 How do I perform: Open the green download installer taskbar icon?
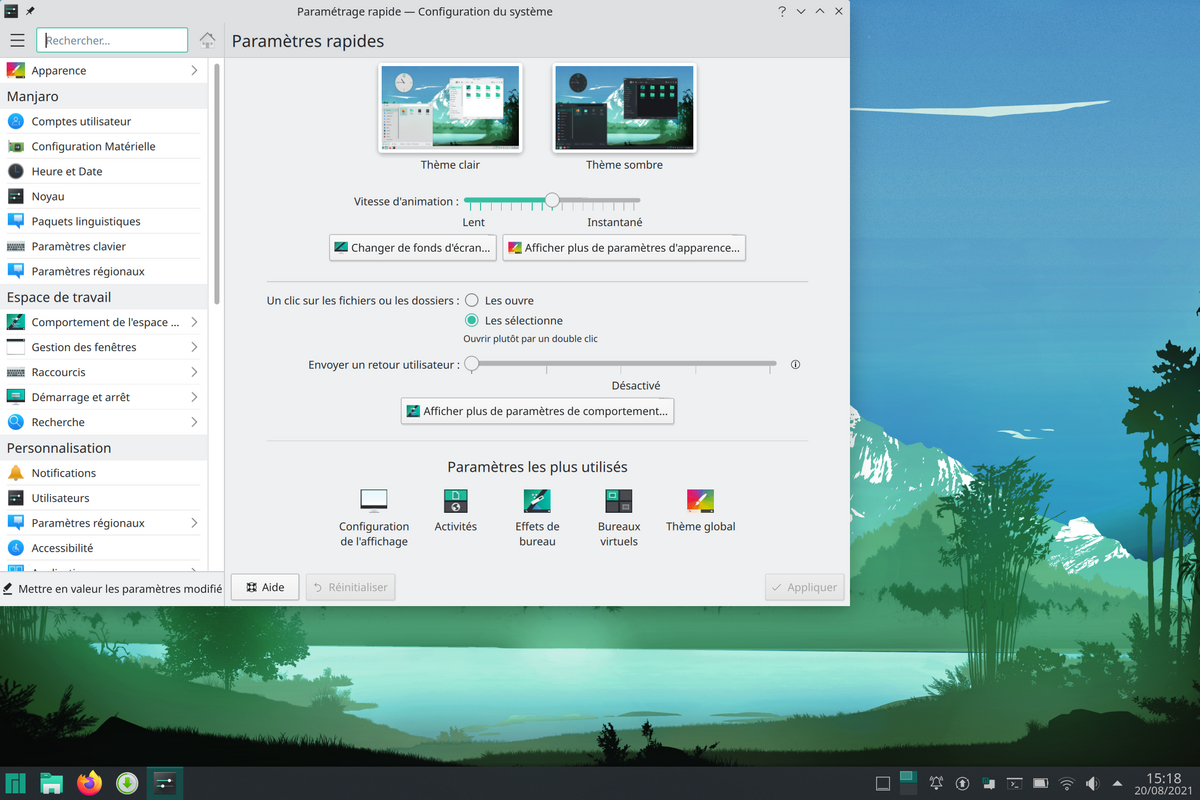tap(127, 783)
